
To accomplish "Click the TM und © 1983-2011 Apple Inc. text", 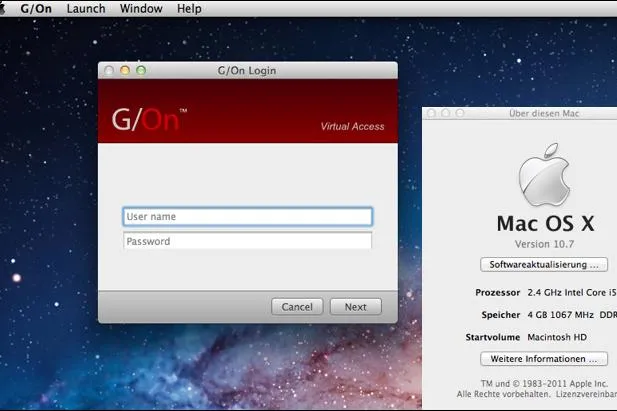I will (x=544, y=383).
